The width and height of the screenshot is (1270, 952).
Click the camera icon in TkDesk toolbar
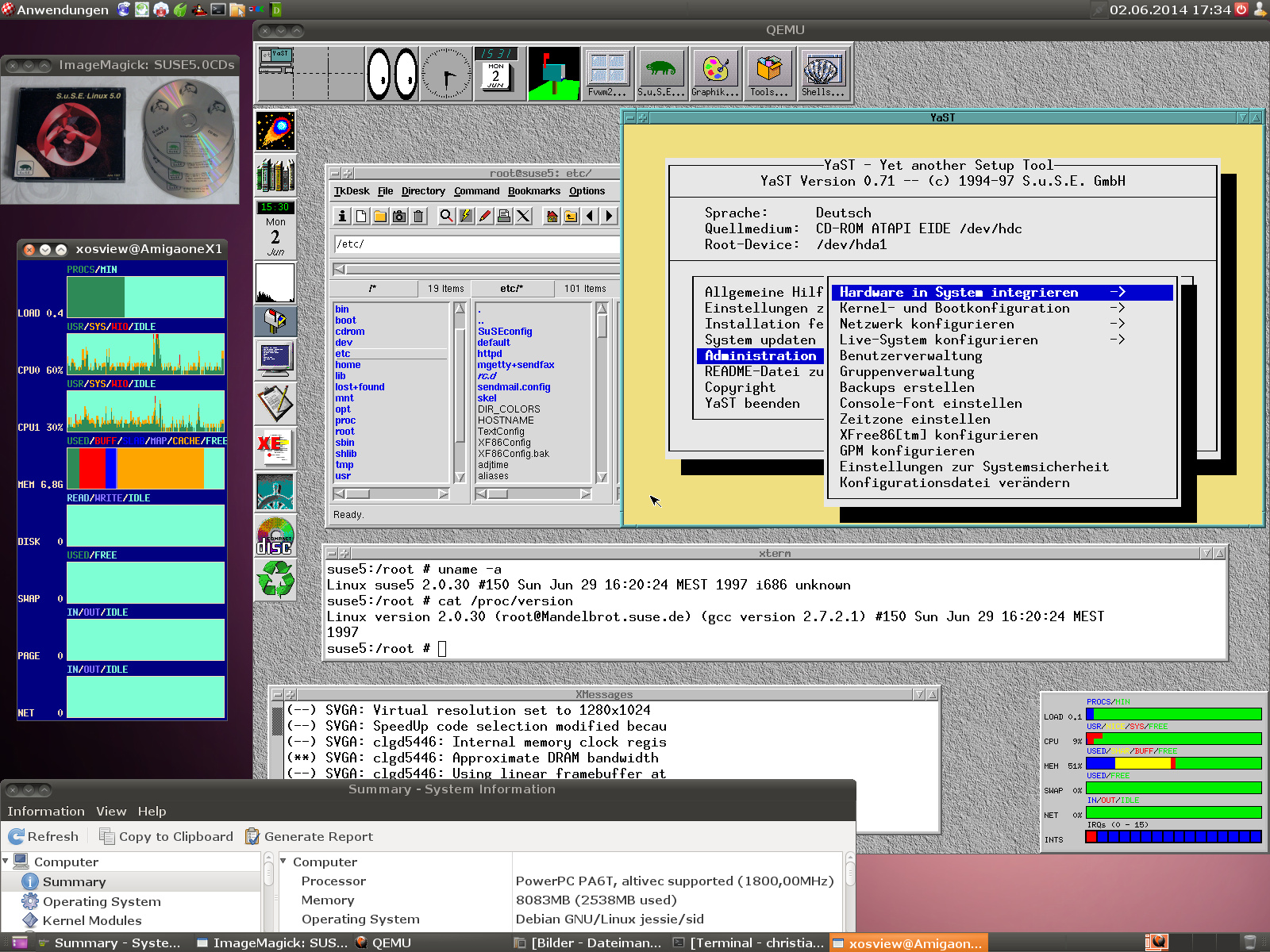[x=399, y=216]
